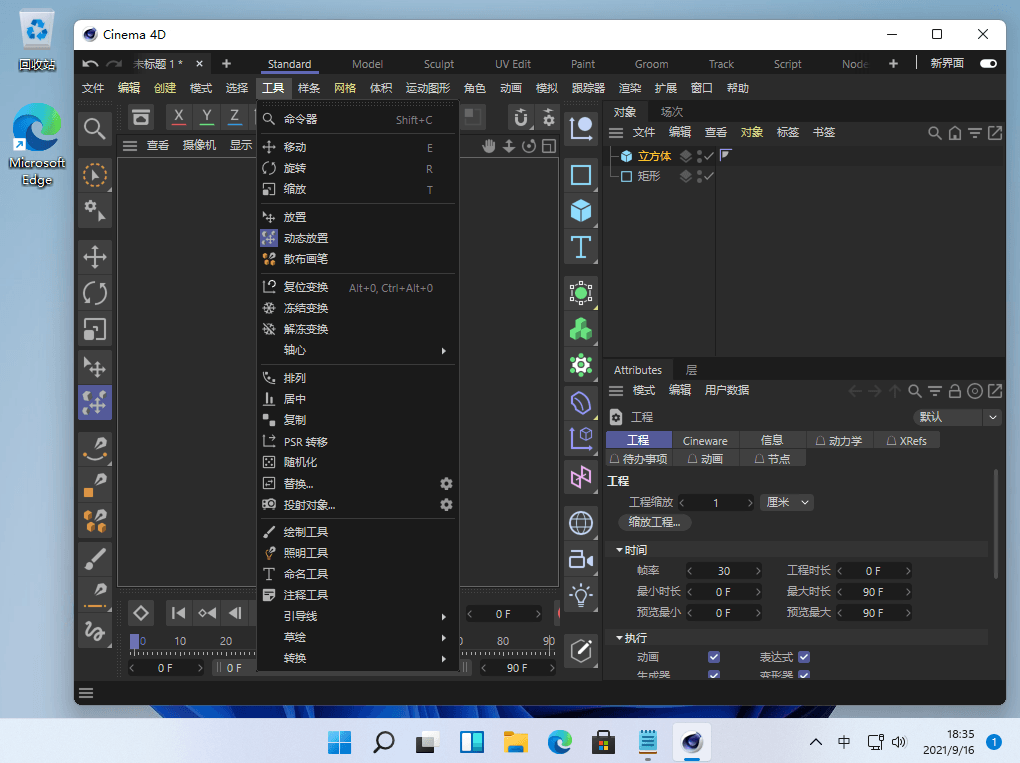Open the Cloner green cubes icon
The image size is (1020, 763).
click(581, 329)
